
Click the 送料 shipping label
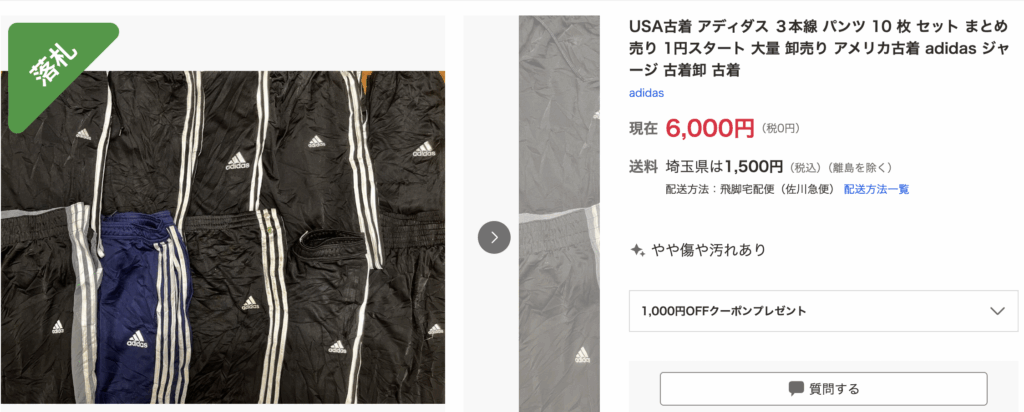pyautogui.click(x=643, y=167)
